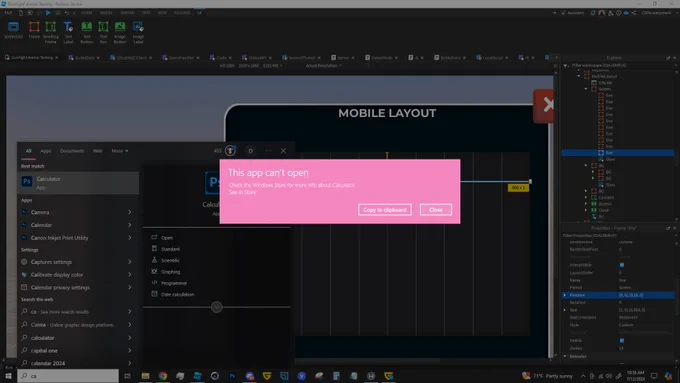Insert an Image Button element
This screenshot has width=680, height=383.
point(120,32)
